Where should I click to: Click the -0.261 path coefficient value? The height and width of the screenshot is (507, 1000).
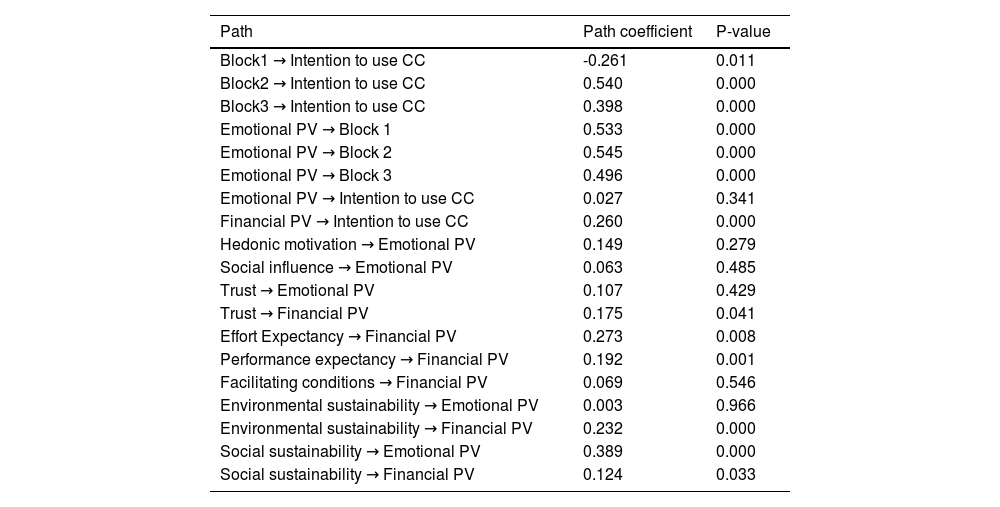tap(605, 60)
